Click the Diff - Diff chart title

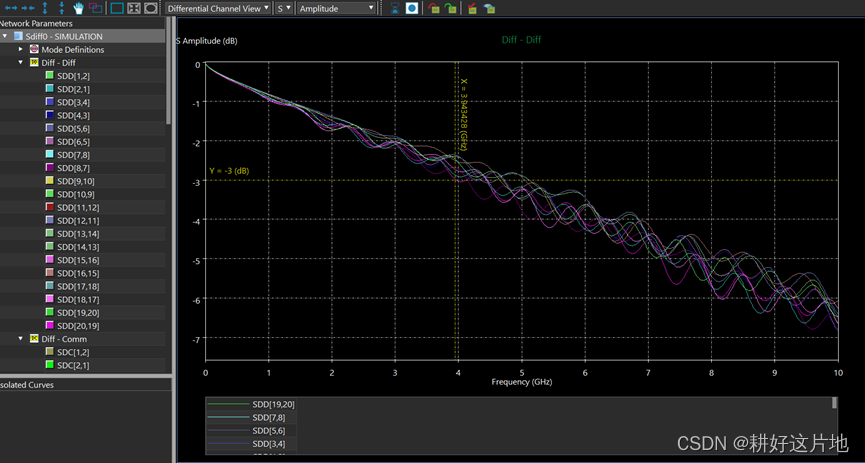[521, 40]
